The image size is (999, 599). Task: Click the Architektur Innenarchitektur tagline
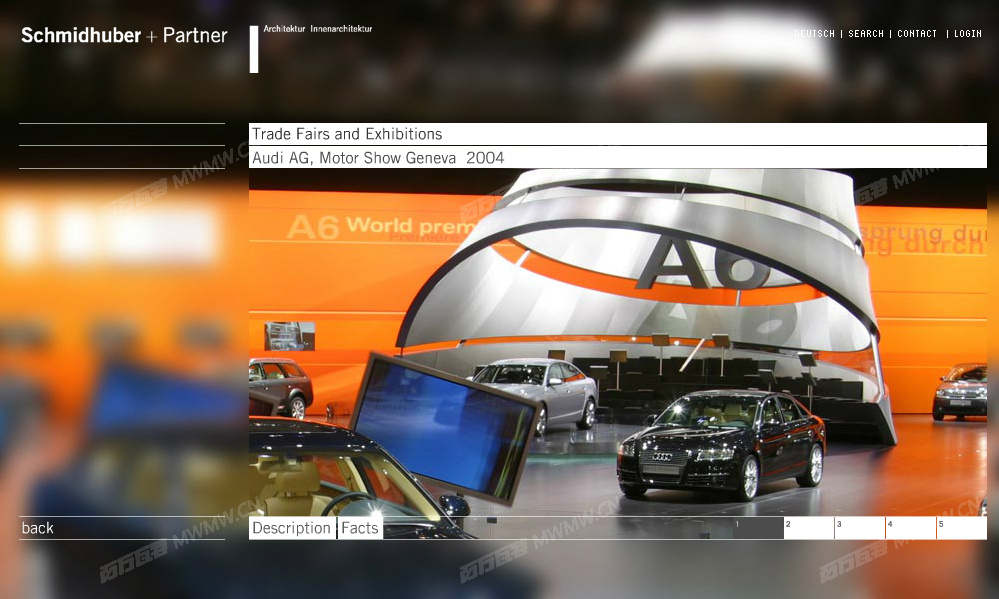click(318, 29)
